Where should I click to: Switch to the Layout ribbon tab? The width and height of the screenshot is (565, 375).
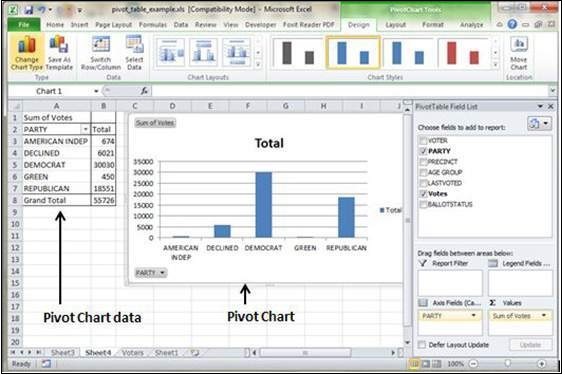(x=395, y=25)
